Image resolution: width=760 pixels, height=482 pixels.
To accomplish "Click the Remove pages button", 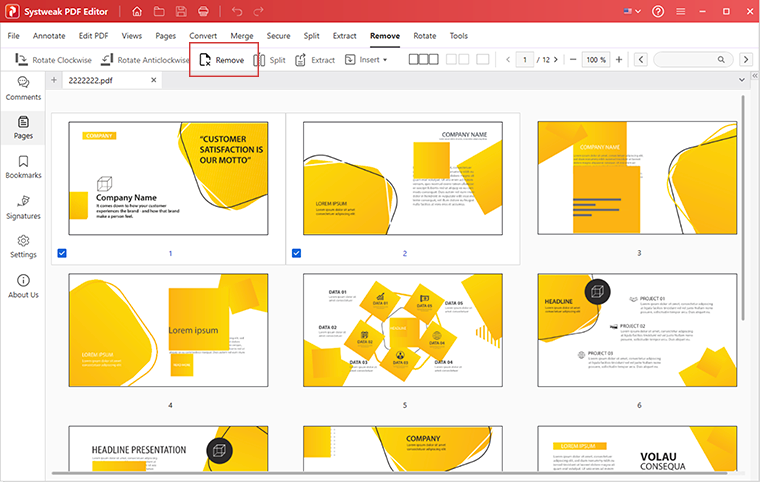I will (222, 60).
